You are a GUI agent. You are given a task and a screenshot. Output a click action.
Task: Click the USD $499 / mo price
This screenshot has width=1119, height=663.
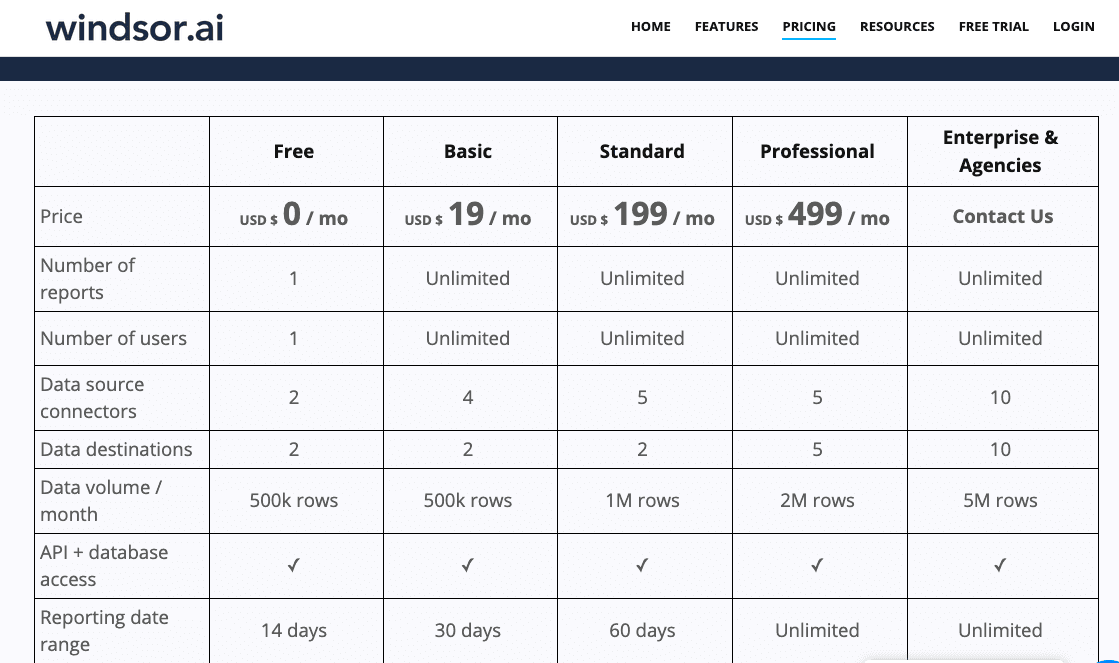click(x=817, y=216)
